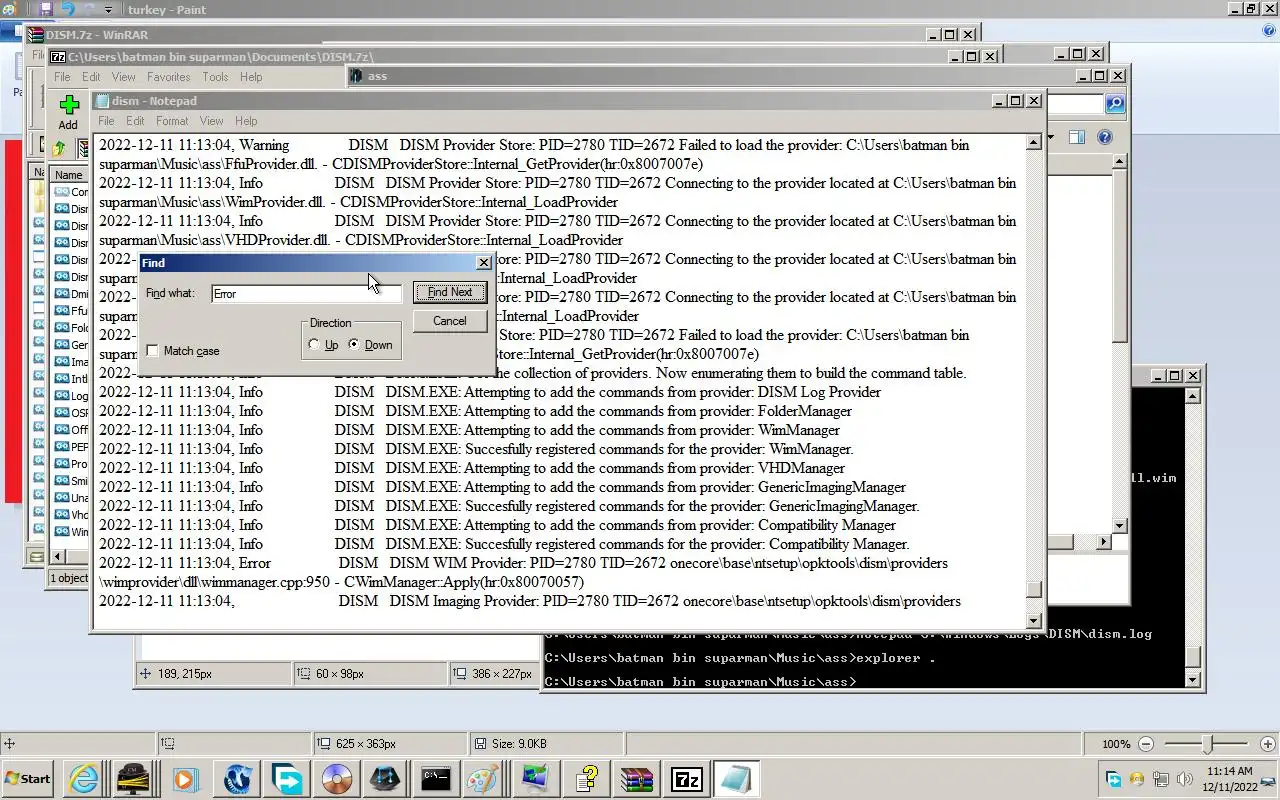Open Windows Media Player from the taskbar
This screenshot has width=1280, height=800.
pyautogui.click(x=184, y=779)
